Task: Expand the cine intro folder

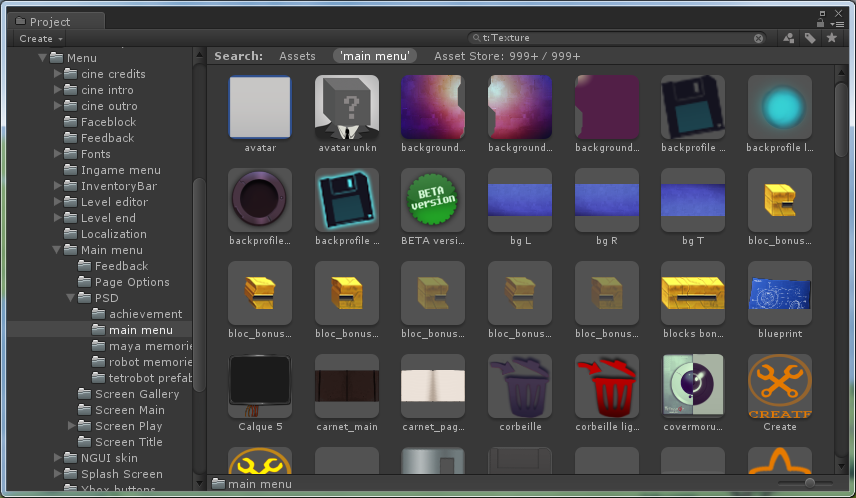Action: [57, 89]
